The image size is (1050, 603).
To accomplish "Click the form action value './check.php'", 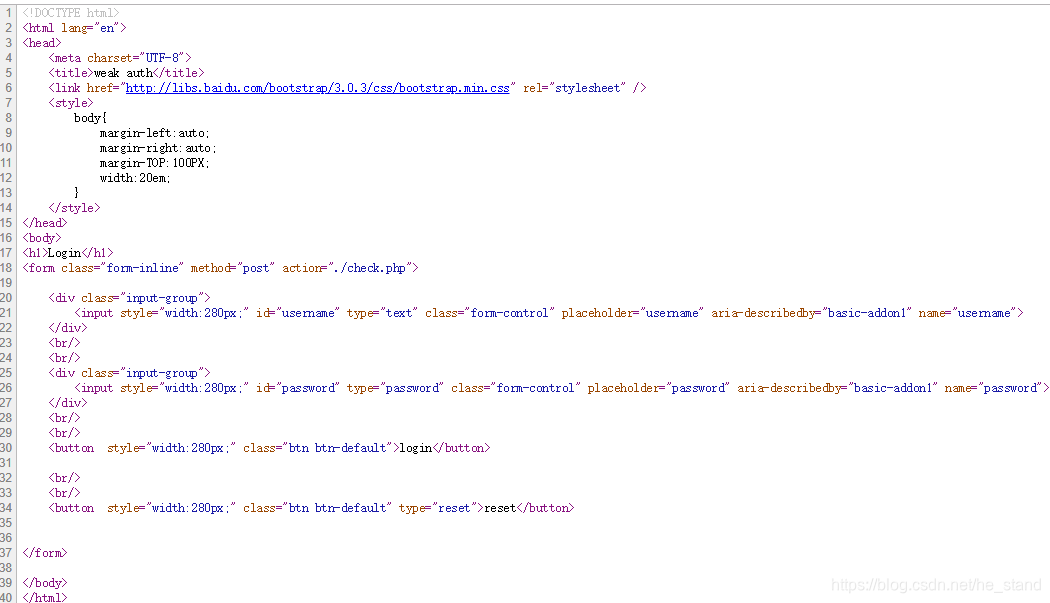I will click(x=373, y=268).
